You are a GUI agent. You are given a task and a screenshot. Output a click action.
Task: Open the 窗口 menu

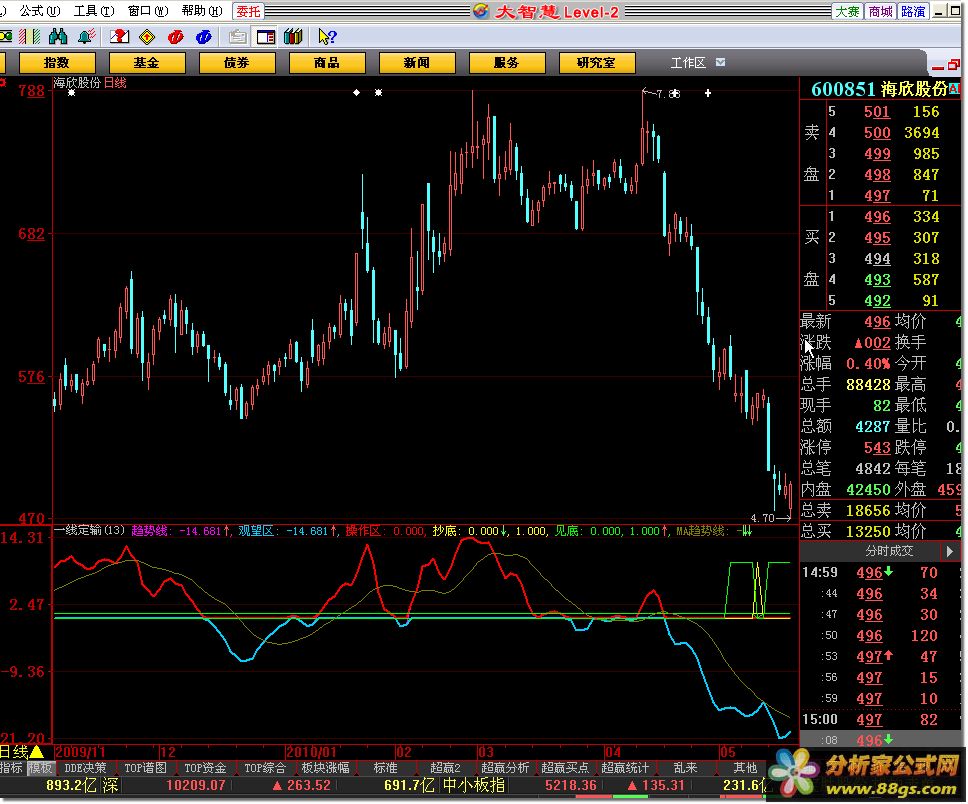coord(148,11)
